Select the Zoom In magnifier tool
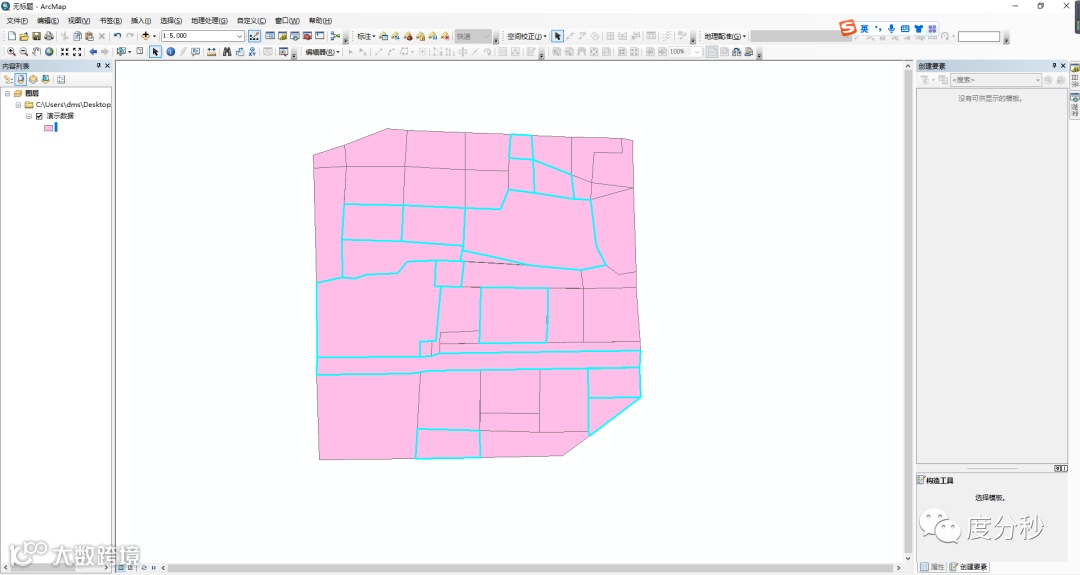 coord(11,52)
